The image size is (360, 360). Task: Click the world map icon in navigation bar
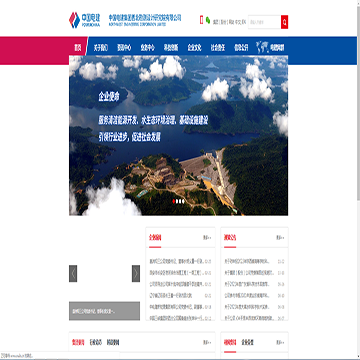[x=262, y=47]
